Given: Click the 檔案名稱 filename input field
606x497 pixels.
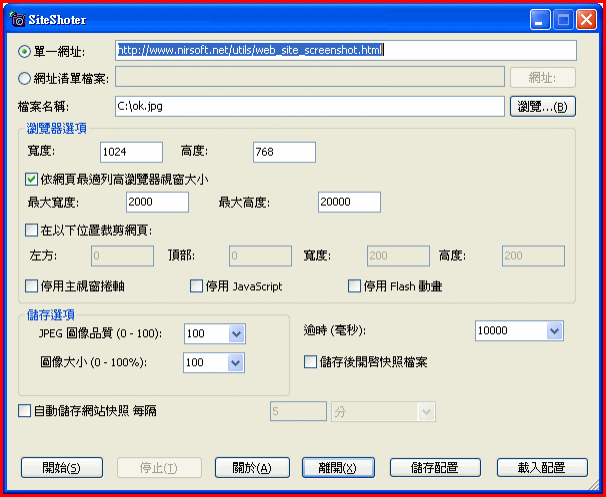Looking at the screenshot, I should point(310,106).
